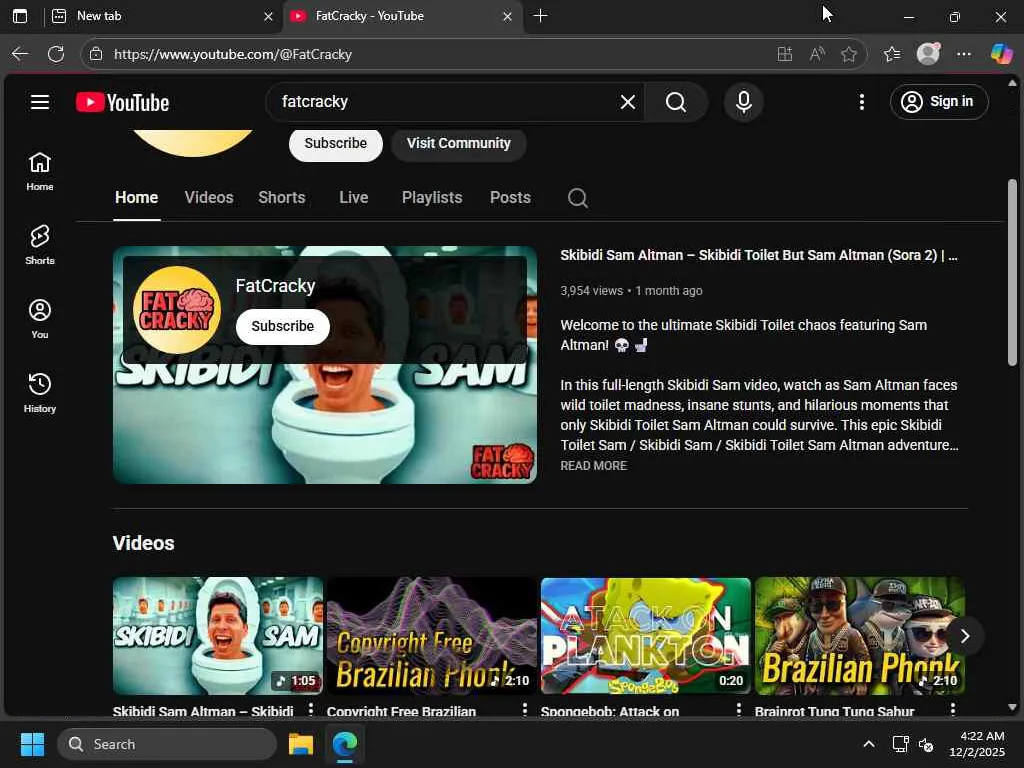Open options for Spongebob: Attack on video
This screenshot has height=768, width=1024.
(x=739, y=709)
